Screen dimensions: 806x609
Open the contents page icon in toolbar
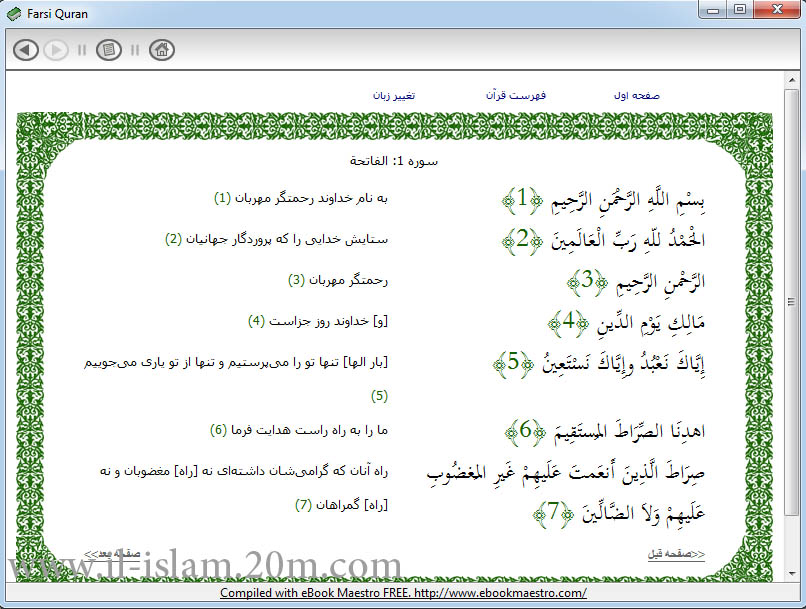pyautogui.click(x=108, y=50)
